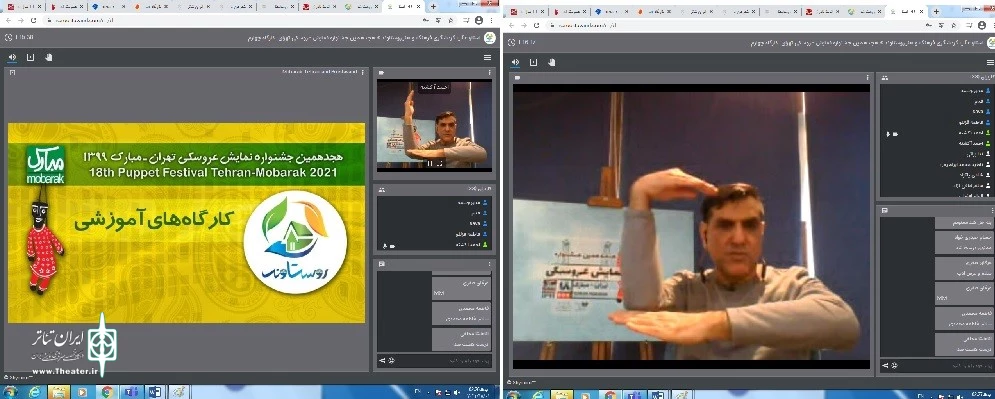The image size is (995, 399).
Task: Reload the page in the left browser window
Action: 34,20
